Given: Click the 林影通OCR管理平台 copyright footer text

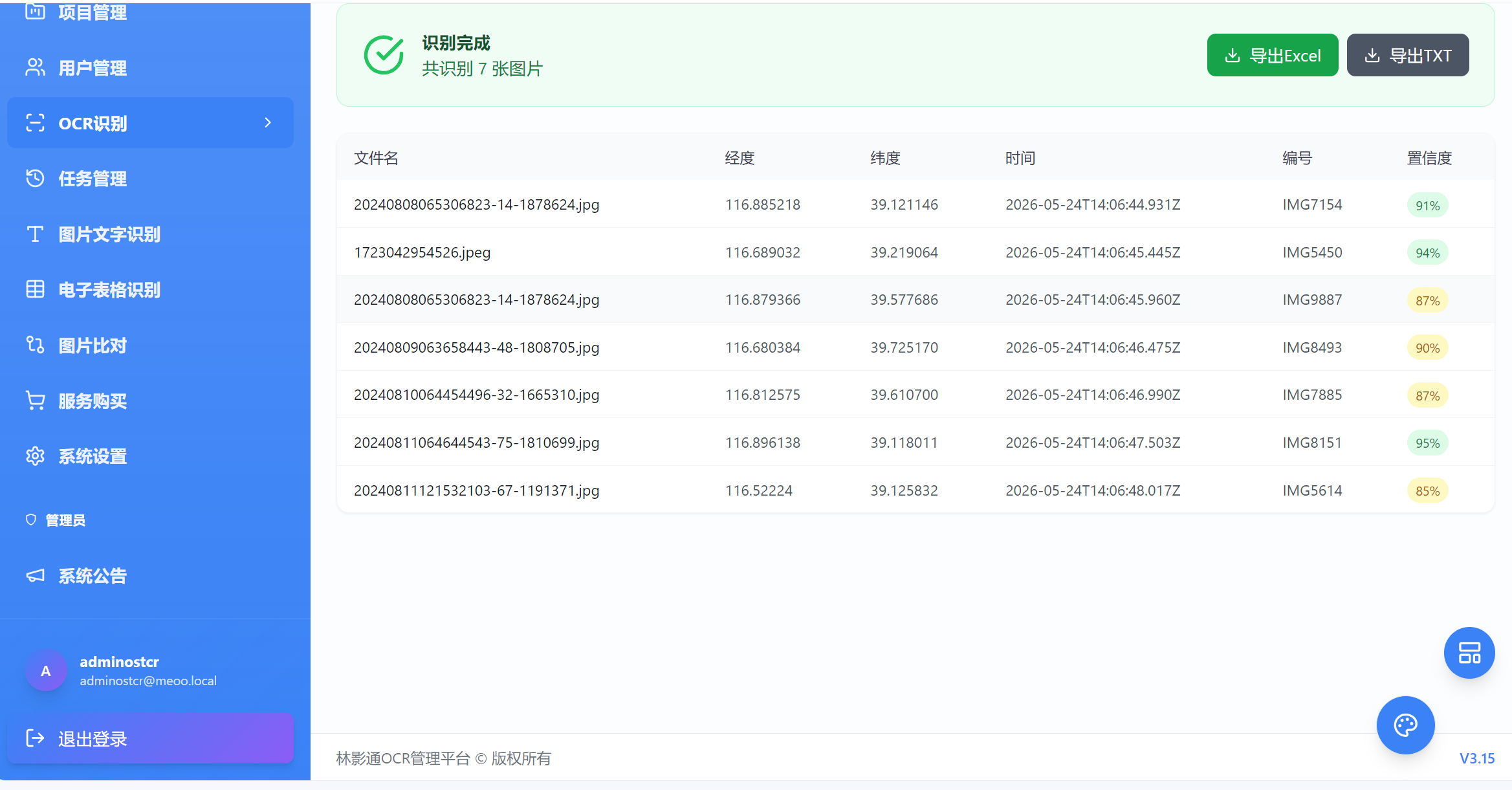Looking at the screenshot, I should (443, 758).
